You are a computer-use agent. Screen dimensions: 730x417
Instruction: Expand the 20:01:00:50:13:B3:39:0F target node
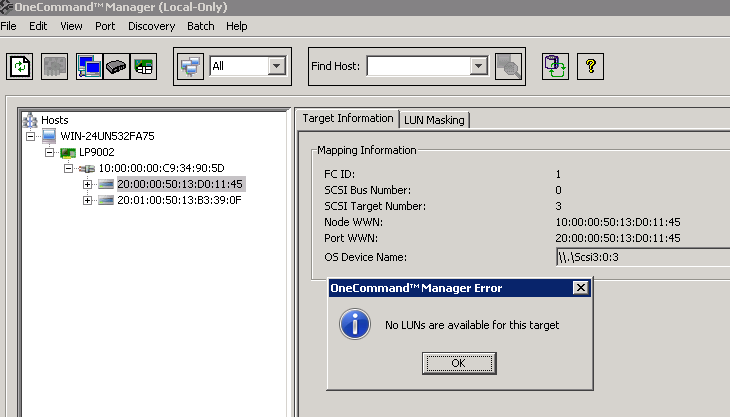[x=87, y=200]
